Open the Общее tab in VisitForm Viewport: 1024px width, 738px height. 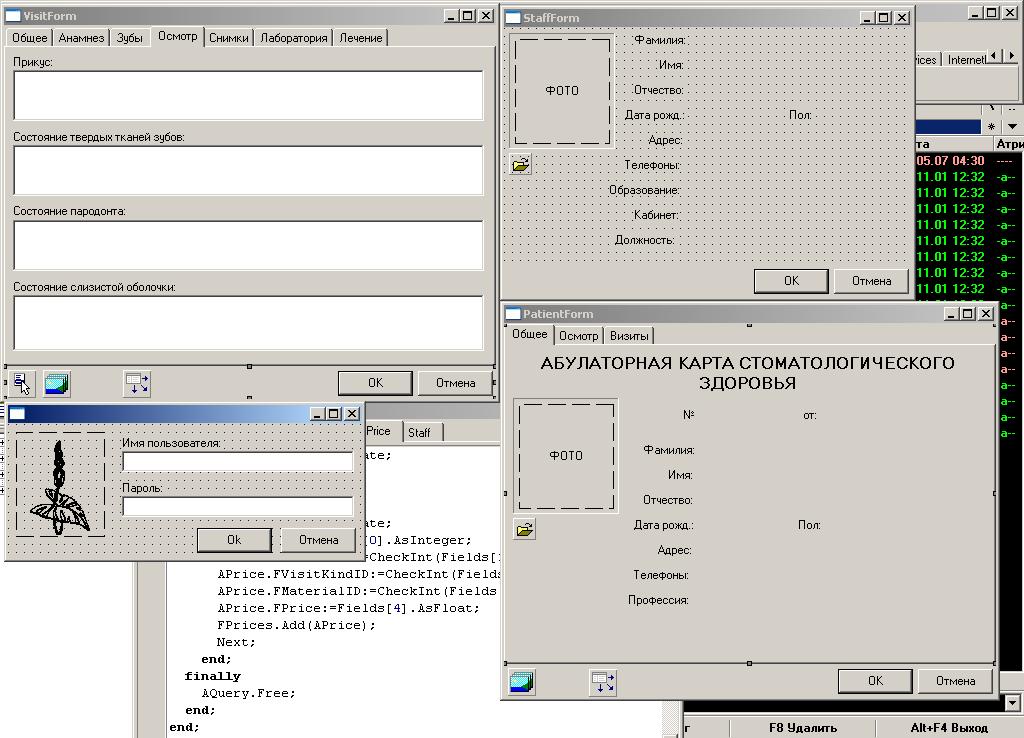click(x=29, y=38)
